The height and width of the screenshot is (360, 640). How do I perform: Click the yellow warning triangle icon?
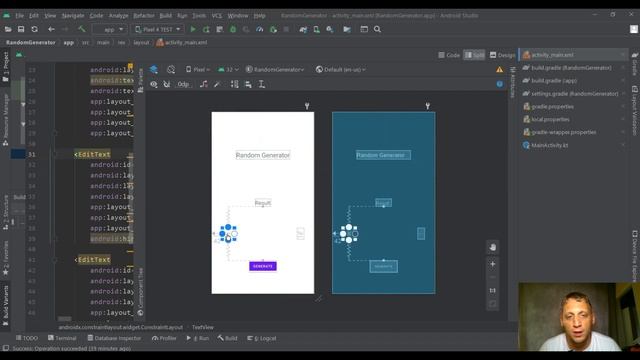[500, 70]
